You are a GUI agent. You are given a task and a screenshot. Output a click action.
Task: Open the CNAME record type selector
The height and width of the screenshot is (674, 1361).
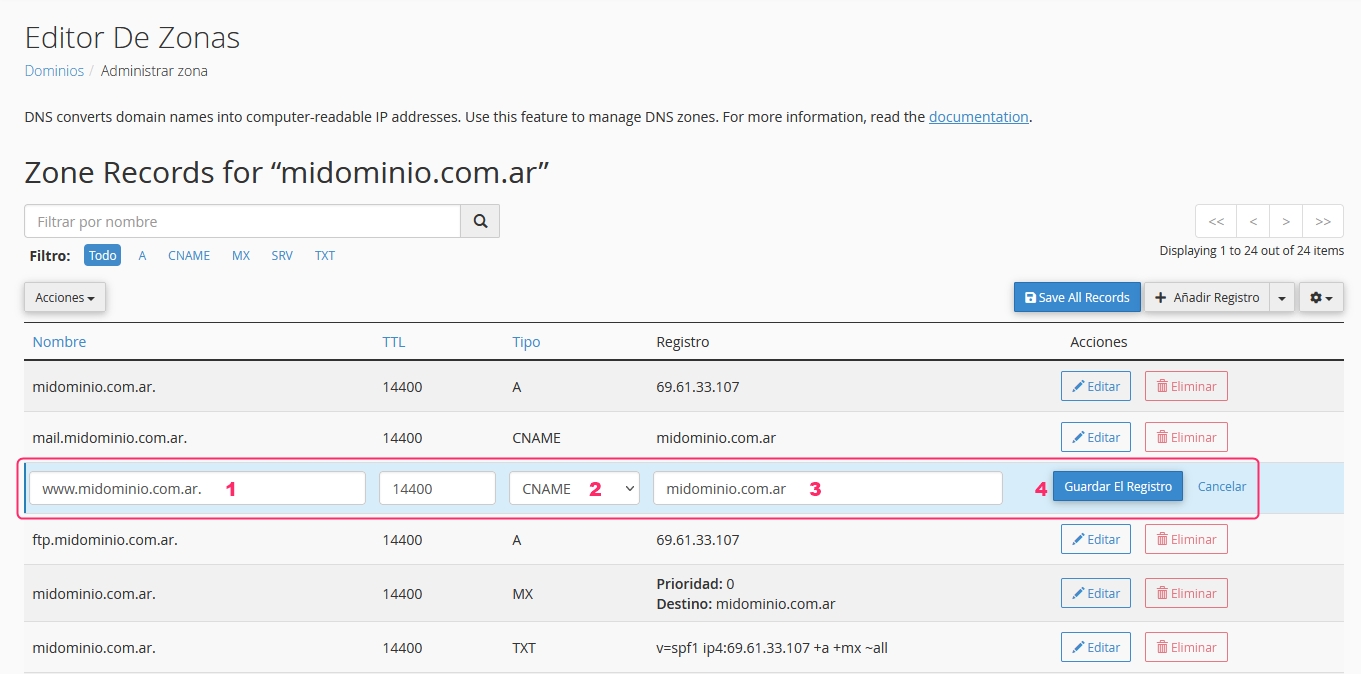pos(574,489)
